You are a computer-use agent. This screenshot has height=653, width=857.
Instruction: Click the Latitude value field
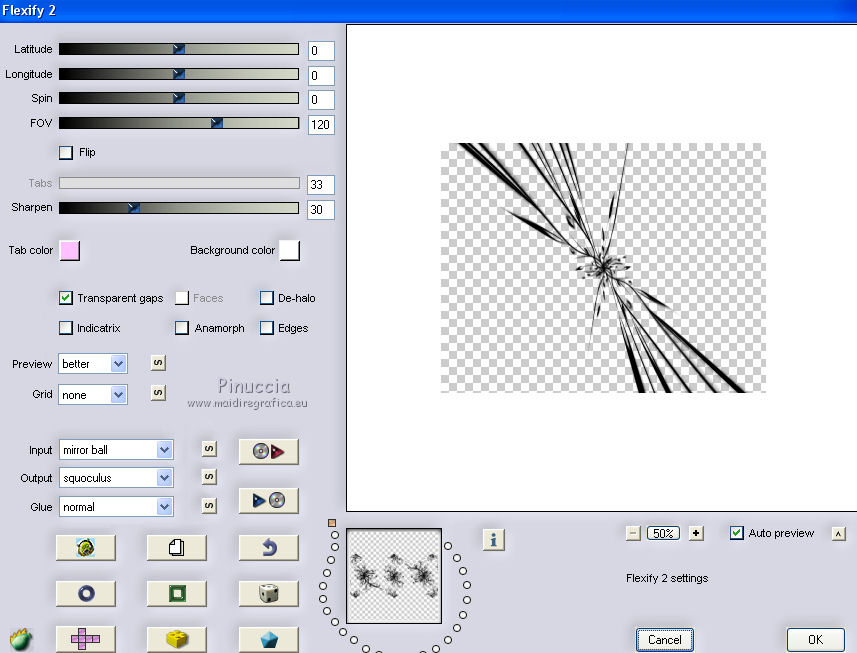(321, 51)
